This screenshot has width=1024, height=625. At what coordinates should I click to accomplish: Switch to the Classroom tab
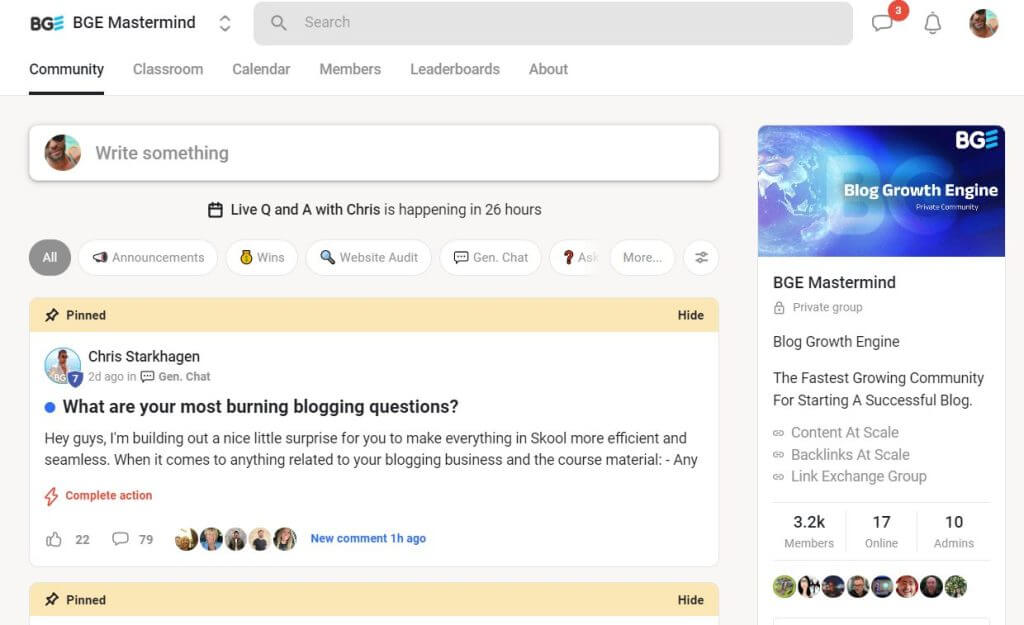click(x=168, y=69)
